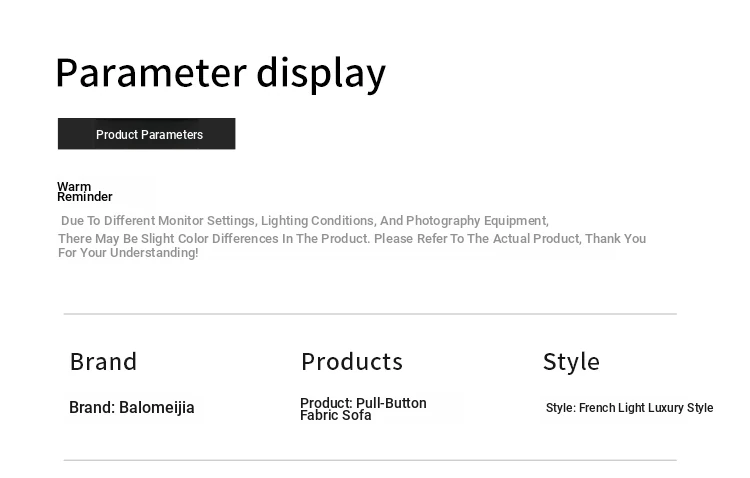The image size is (750, 478).
Task: Click the Brand column heading
Action: [x=103, y=362]
